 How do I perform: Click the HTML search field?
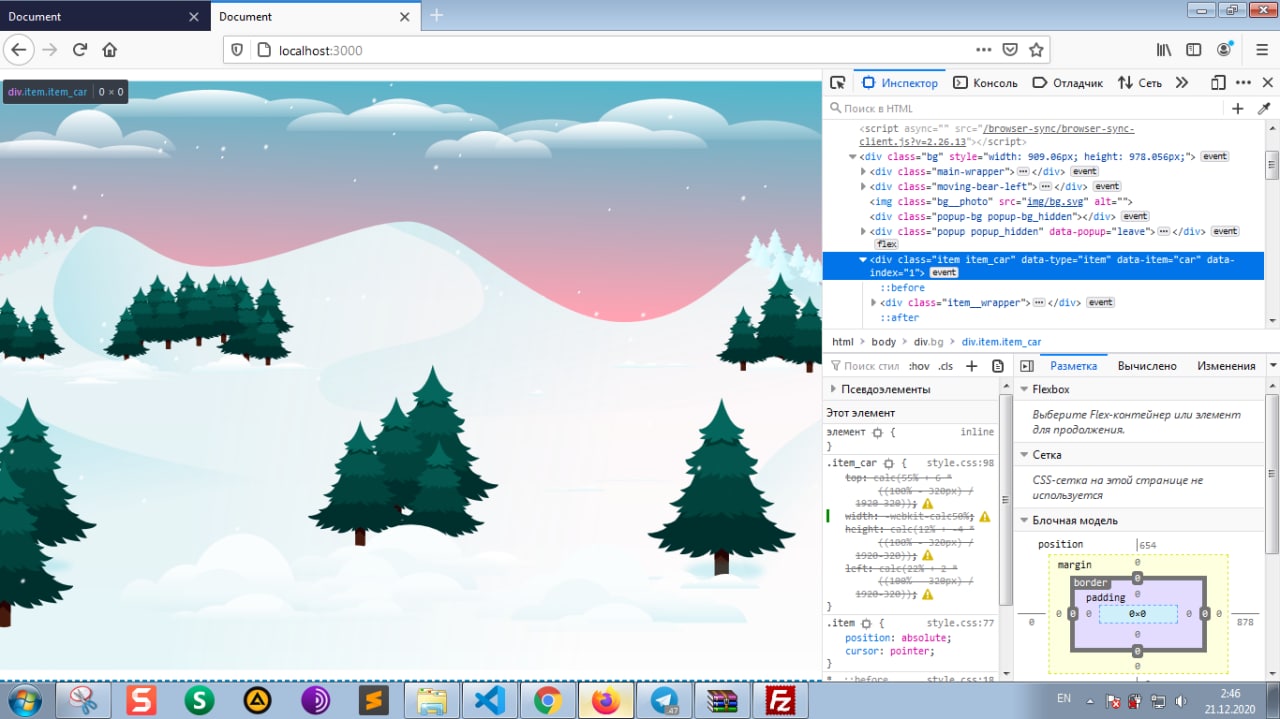click(x=1025, y=108)
